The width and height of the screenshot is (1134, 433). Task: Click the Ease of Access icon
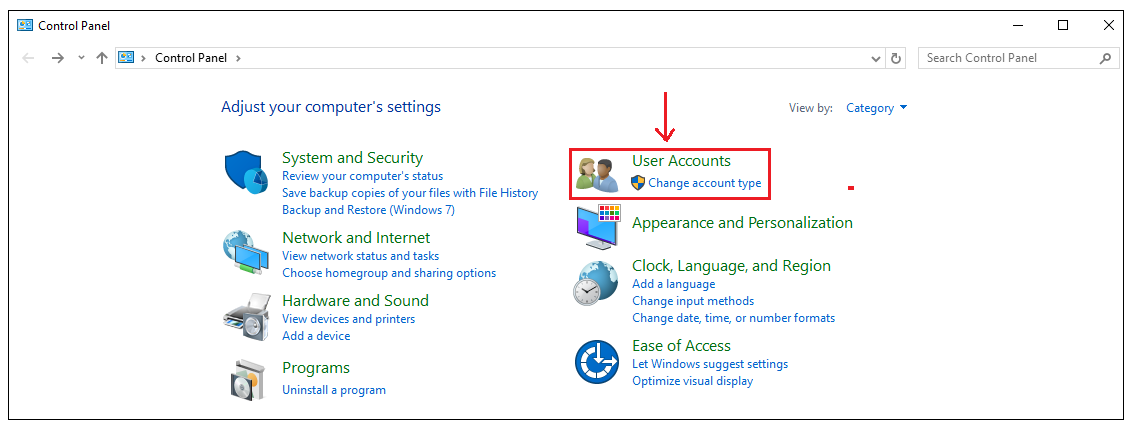[597, 362]
